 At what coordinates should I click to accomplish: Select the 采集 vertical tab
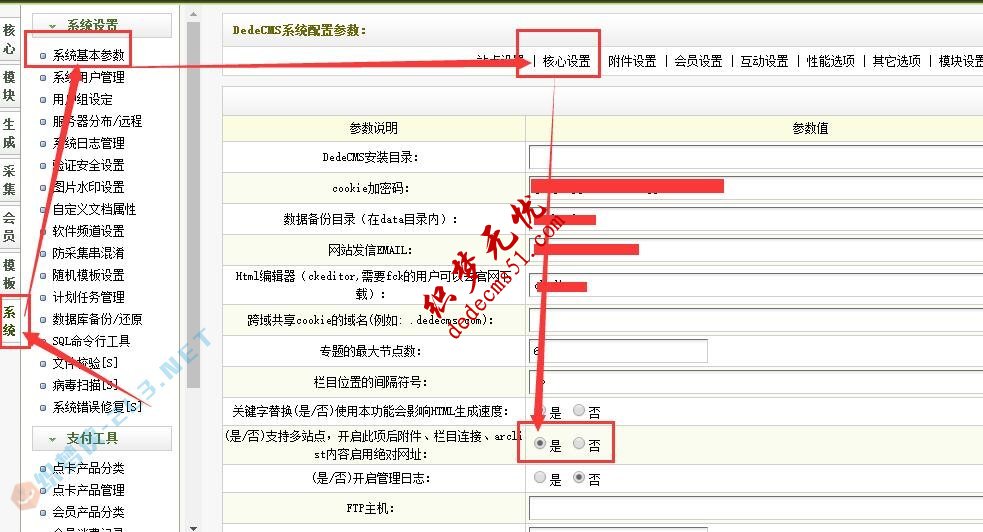[x=9, y=180]
